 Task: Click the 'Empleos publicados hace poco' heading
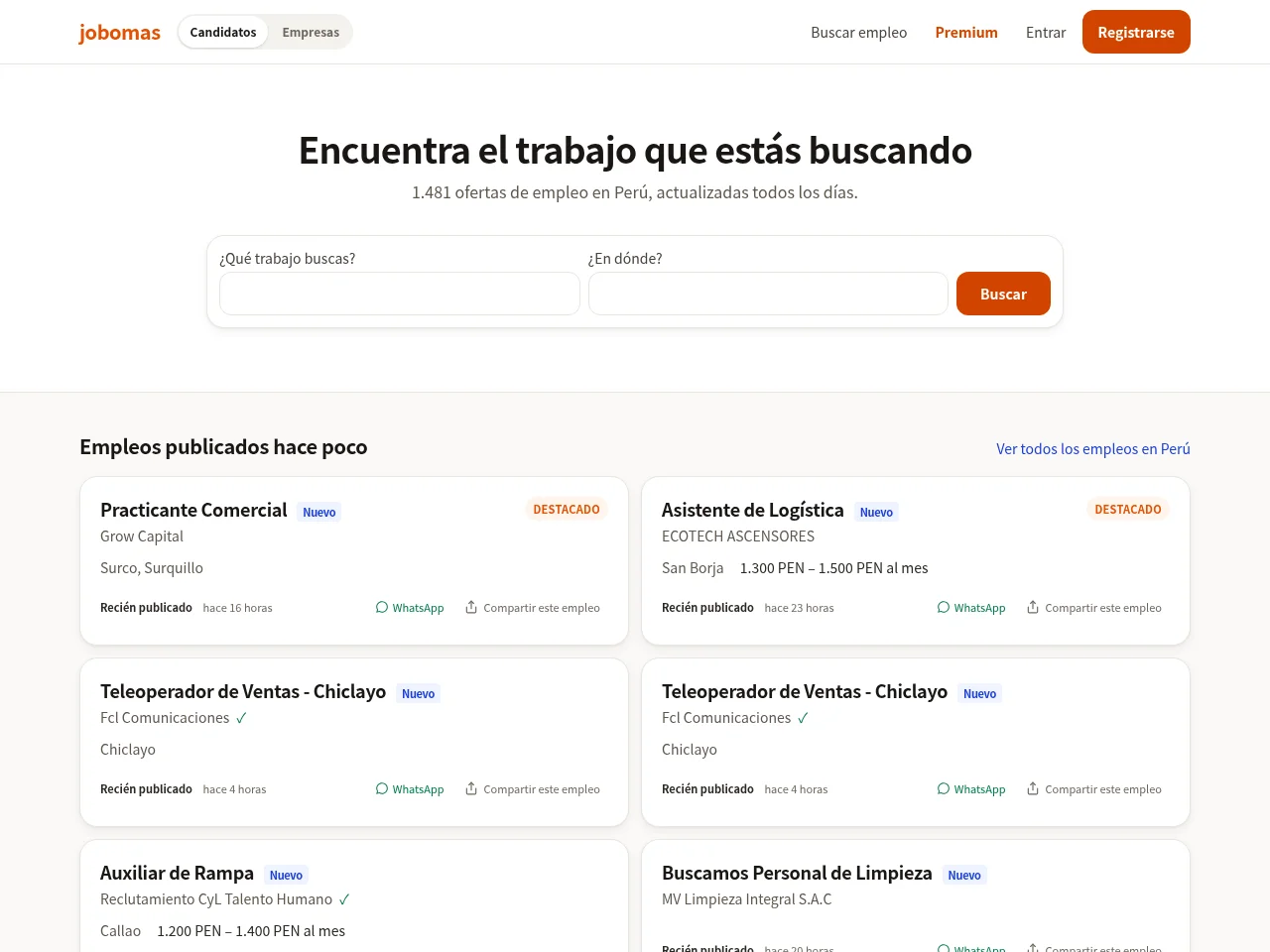click(223, 447)
